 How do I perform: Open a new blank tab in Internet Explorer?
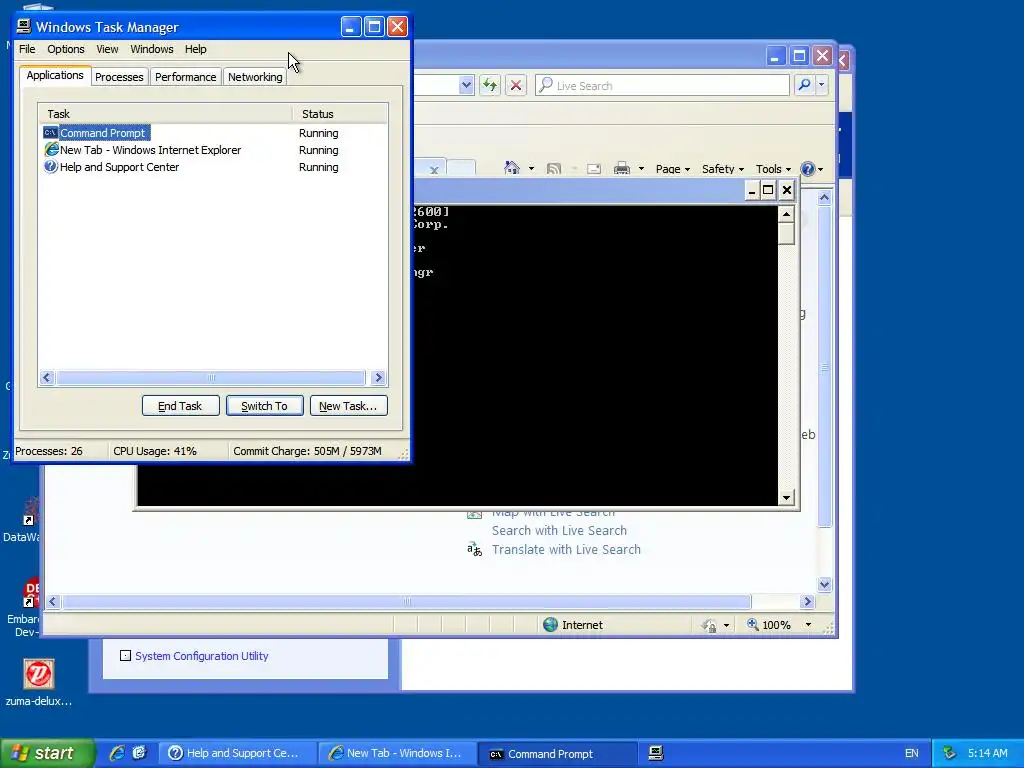(x=462, y=168)
